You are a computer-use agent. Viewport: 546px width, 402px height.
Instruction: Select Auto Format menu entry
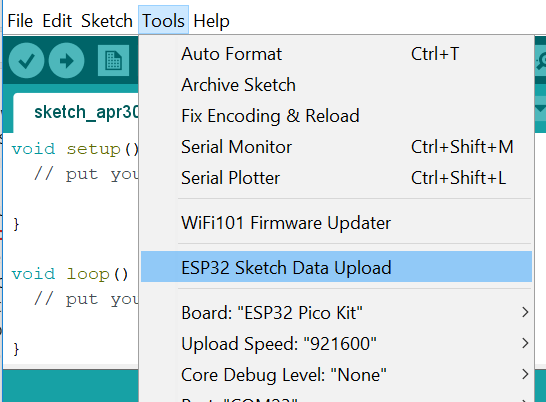tap(336, 54)
